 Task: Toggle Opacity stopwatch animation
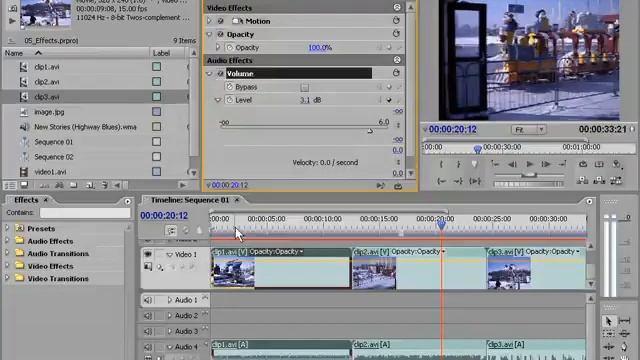pyautogui.click(x=229, y=47)
